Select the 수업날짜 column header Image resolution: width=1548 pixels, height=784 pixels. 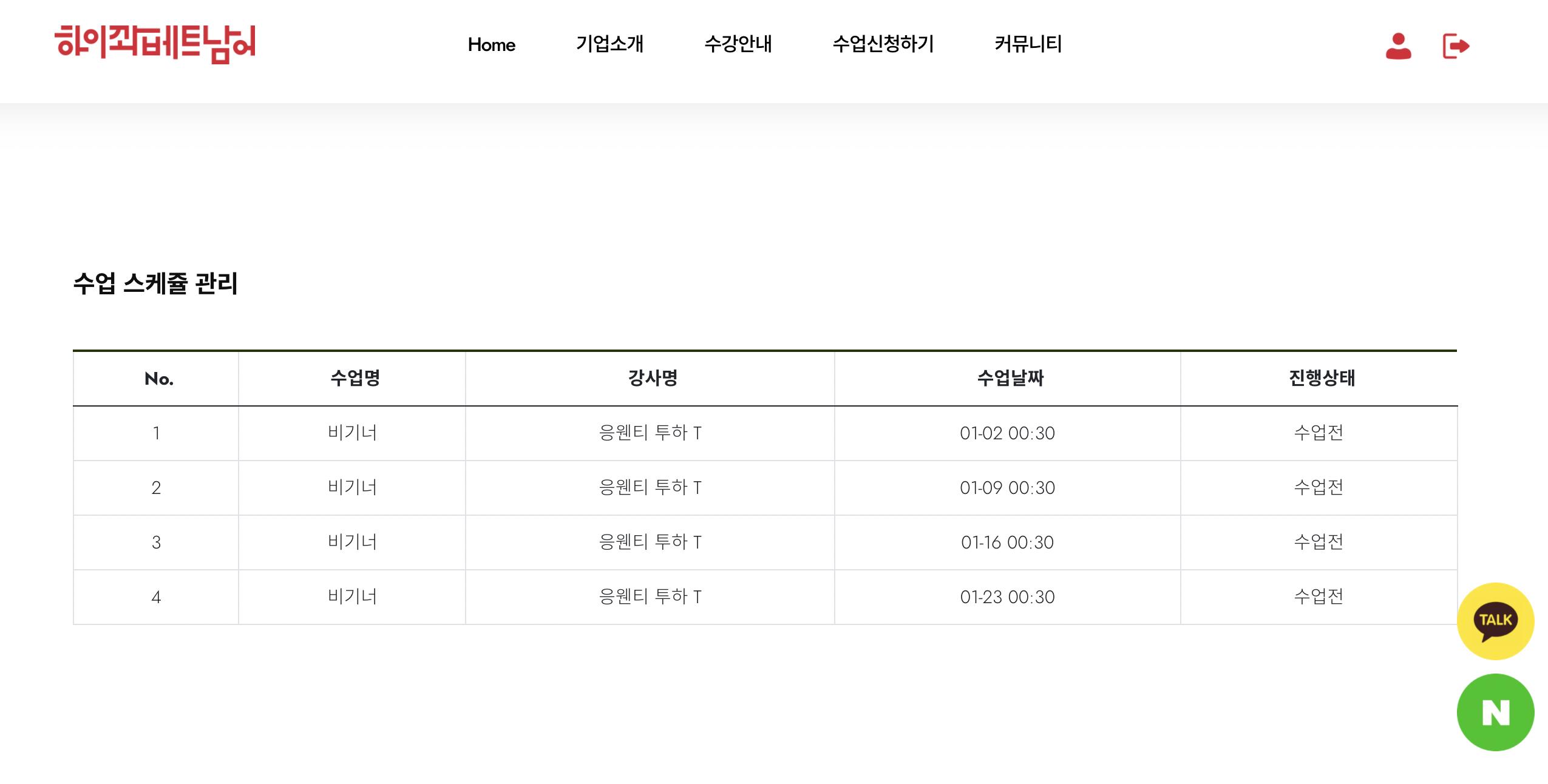1010,378
